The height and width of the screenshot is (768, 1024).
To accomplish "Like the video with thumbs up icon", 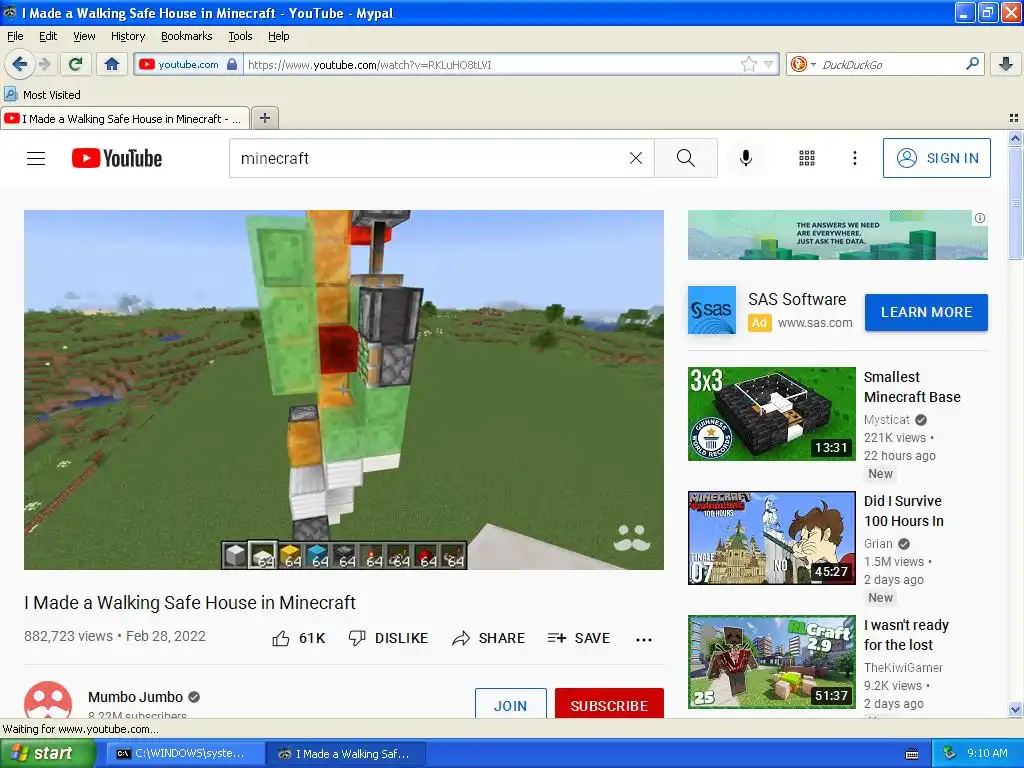I will click(281, 638).
